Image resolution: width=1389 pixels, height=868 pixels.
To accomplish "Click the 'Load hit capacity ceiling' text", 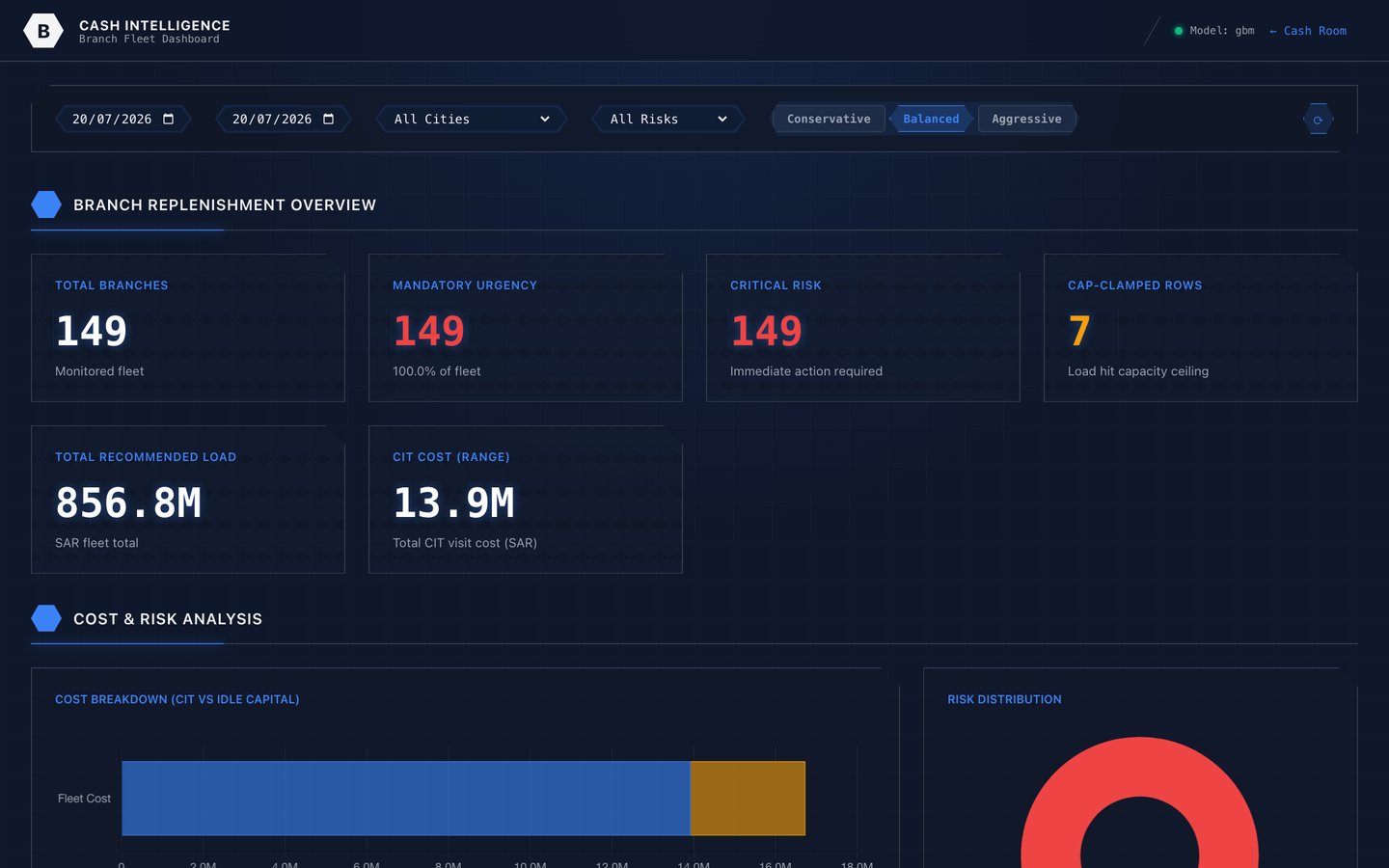I will 1138,371.
